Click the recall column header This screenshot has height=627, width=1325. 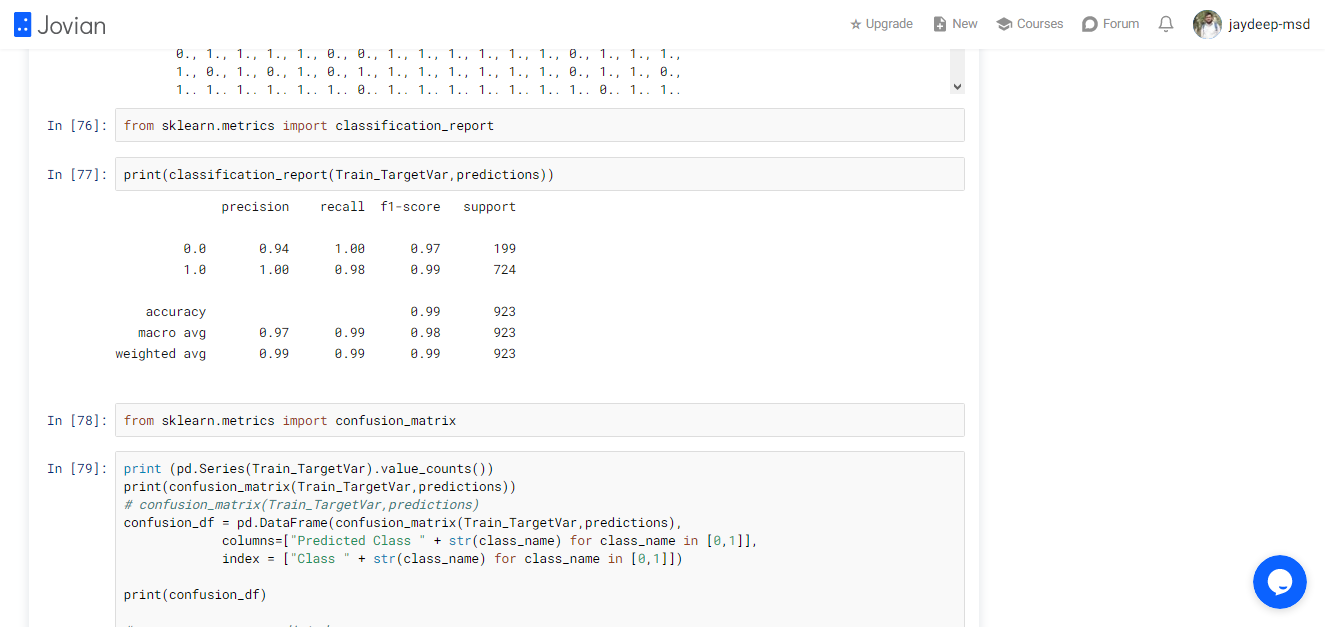[x=342, y=207]
